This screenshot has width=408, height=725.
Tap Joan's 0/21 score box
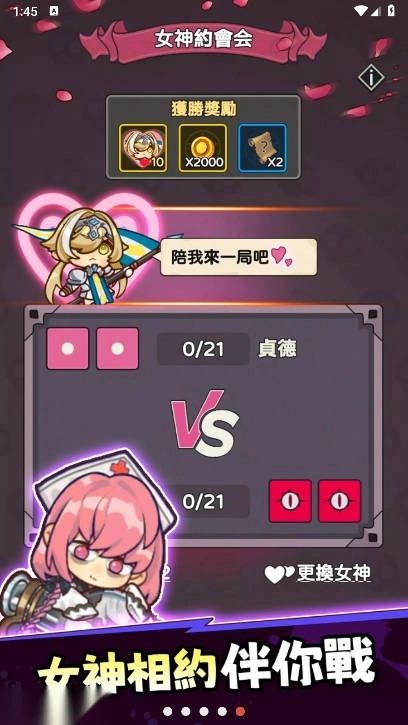pos(203,349)
